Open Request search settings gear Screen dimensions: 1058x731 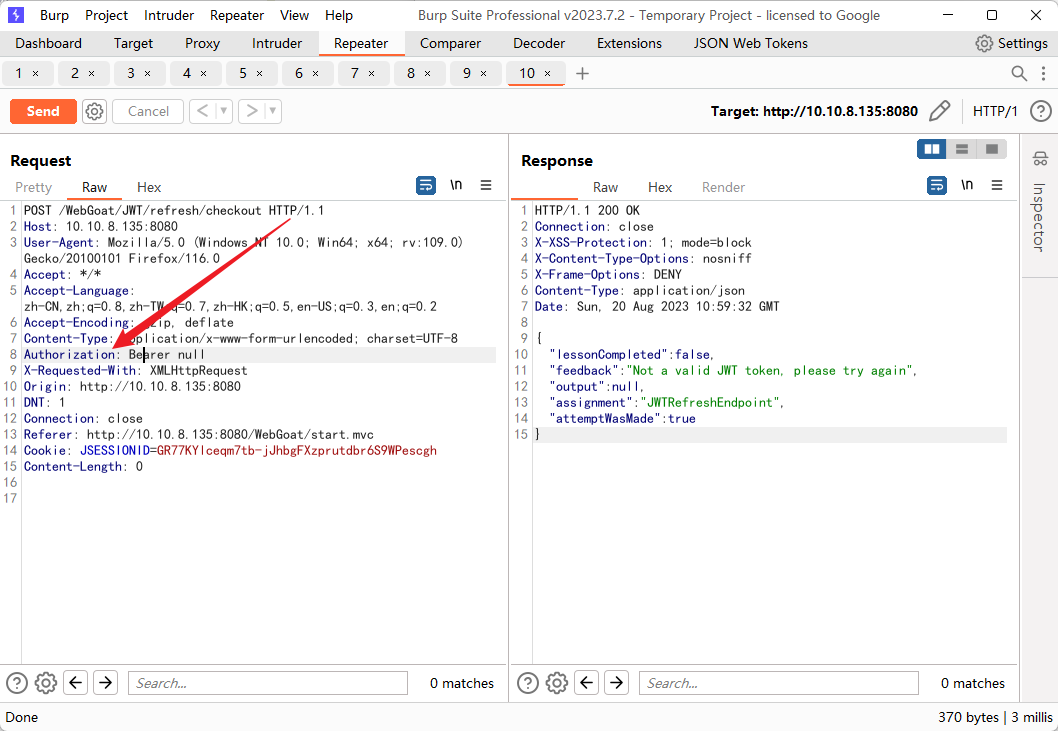tap(46, 683)
